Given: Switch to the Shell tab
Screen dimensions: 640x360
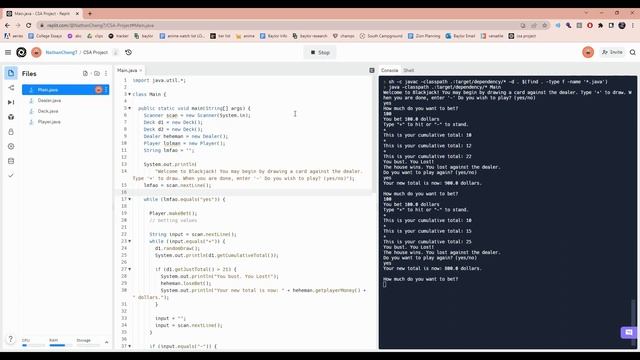Looking at the screenshot, I should 409,70.
